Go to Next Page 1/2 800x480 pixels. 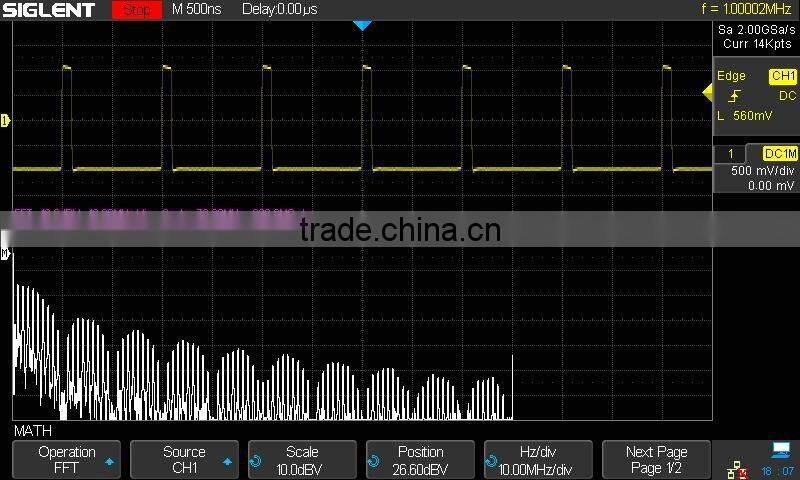click(x=656, y=460)
